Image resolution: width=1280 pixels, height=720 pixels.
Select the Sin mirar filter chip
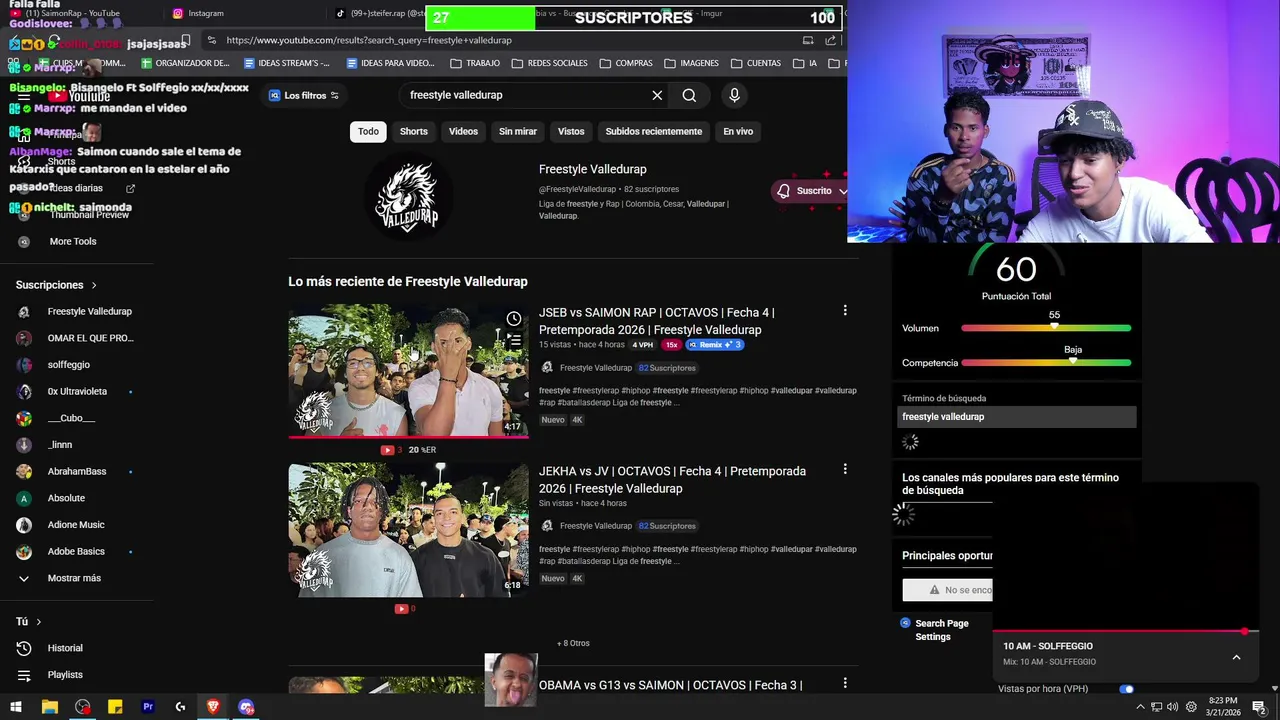click(518, 131)
